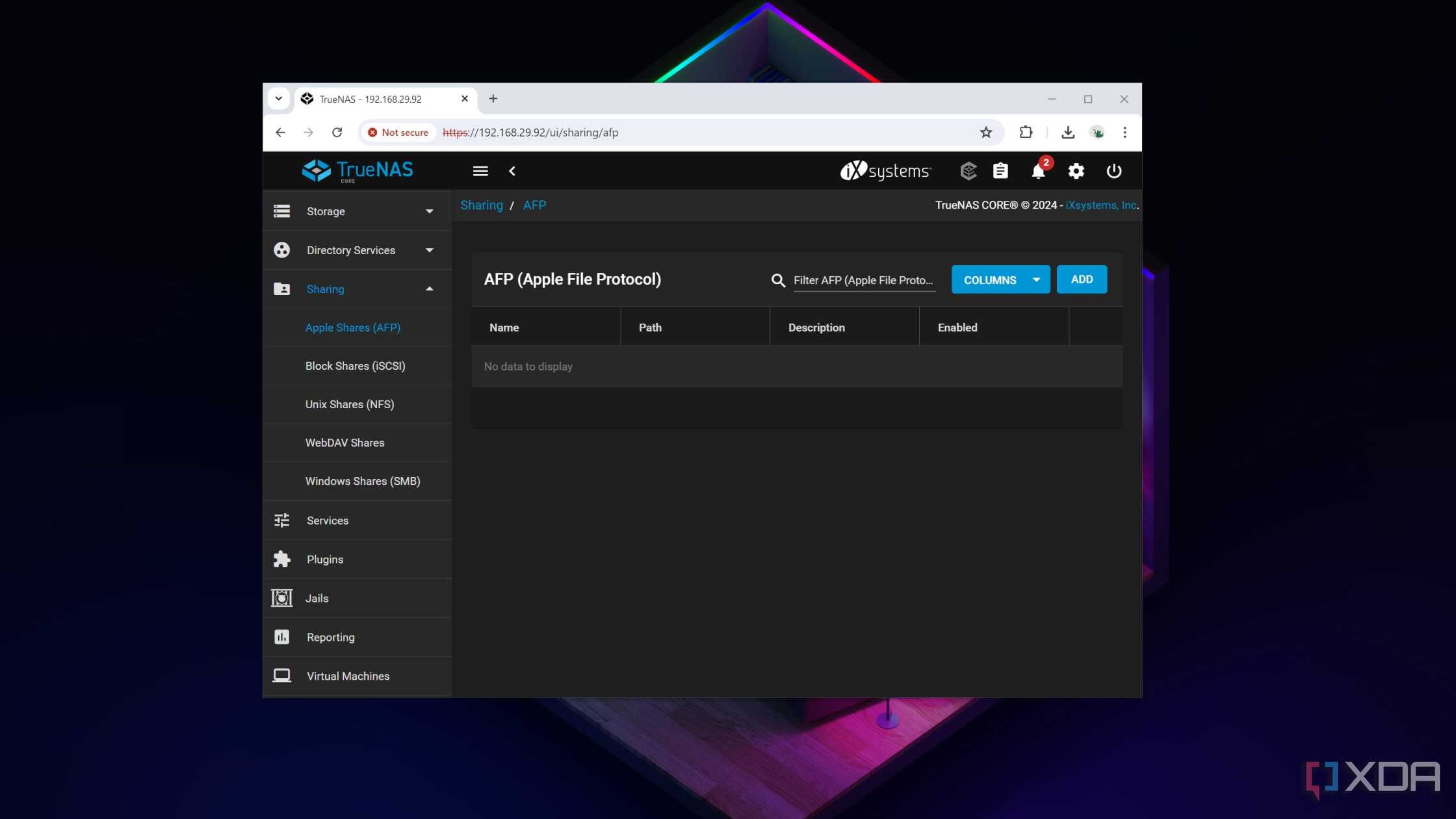
Task: Click the iXsystems logo in header
Action: tap(885, 171)
